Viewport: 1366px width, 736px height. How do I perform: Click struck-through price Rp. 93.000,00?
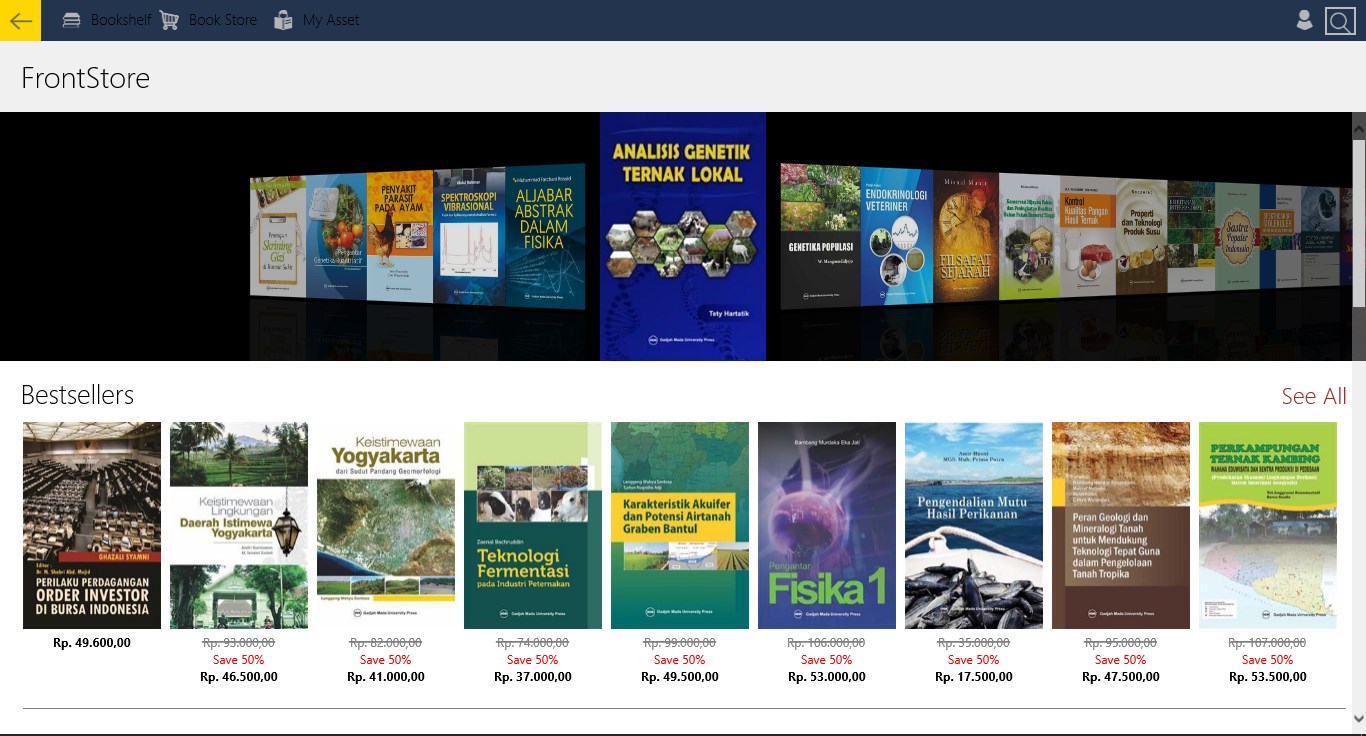click(x=239, y=643)
